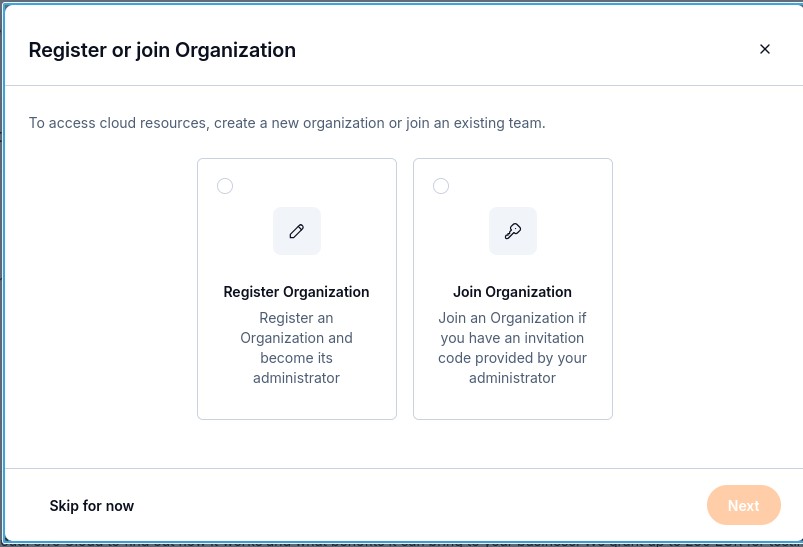Click the 'To access cloud resources' instruction text
Image resolution: width=803 pixels, height=547 pixels.
point(287,123)
